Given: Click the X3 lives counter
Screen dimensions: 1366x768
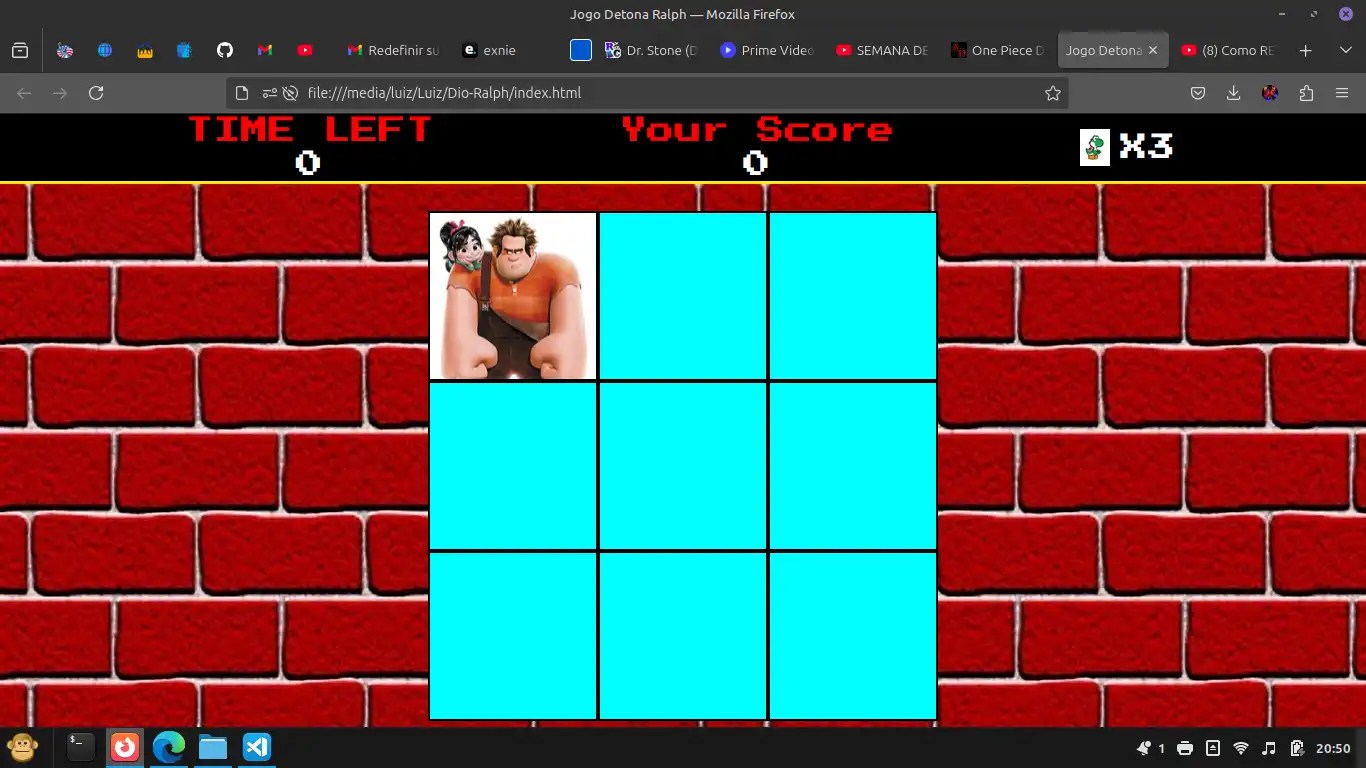Looking at the screenshot, I should click(x=1146, y=147).
